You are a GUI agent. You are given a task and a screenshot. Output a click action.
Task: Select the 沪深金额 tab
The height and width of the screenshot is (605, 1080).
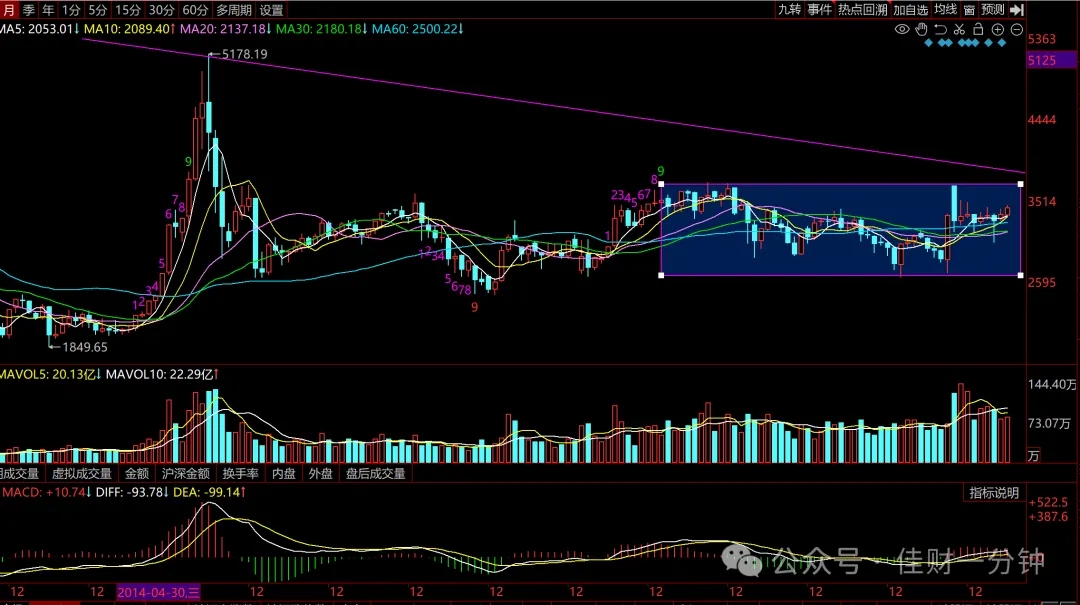[185, 473]
